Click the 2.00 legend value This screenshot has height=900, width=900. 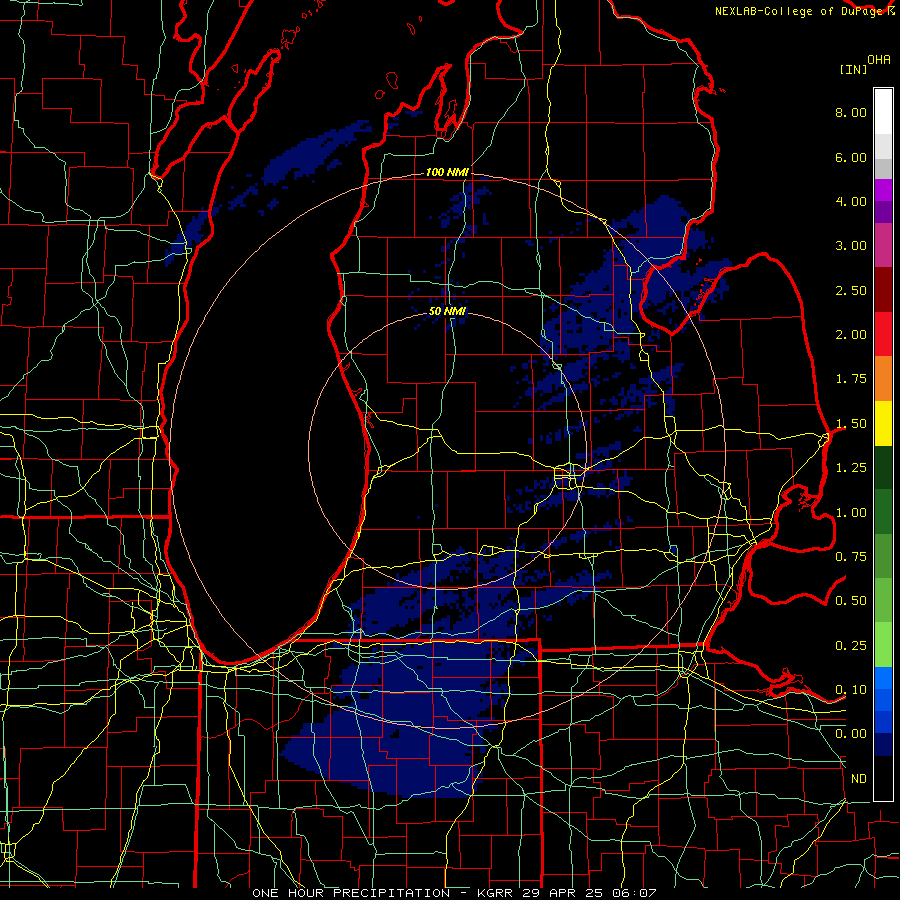click(x=851, y=335)
